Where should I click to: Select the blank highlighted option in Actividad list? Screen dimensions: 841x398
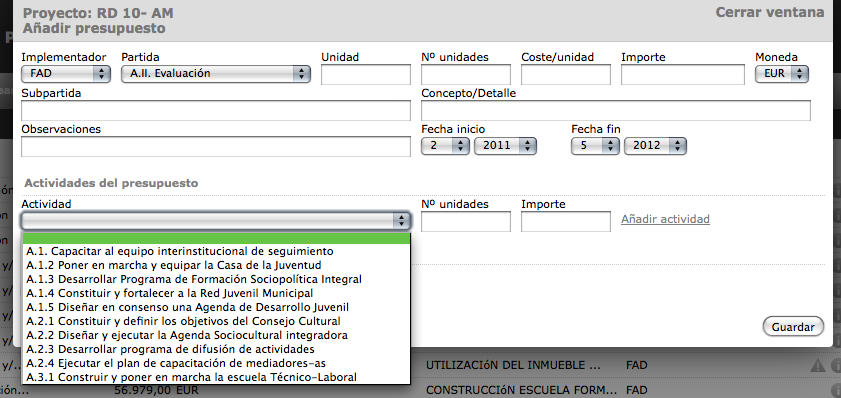coord(216,239)
